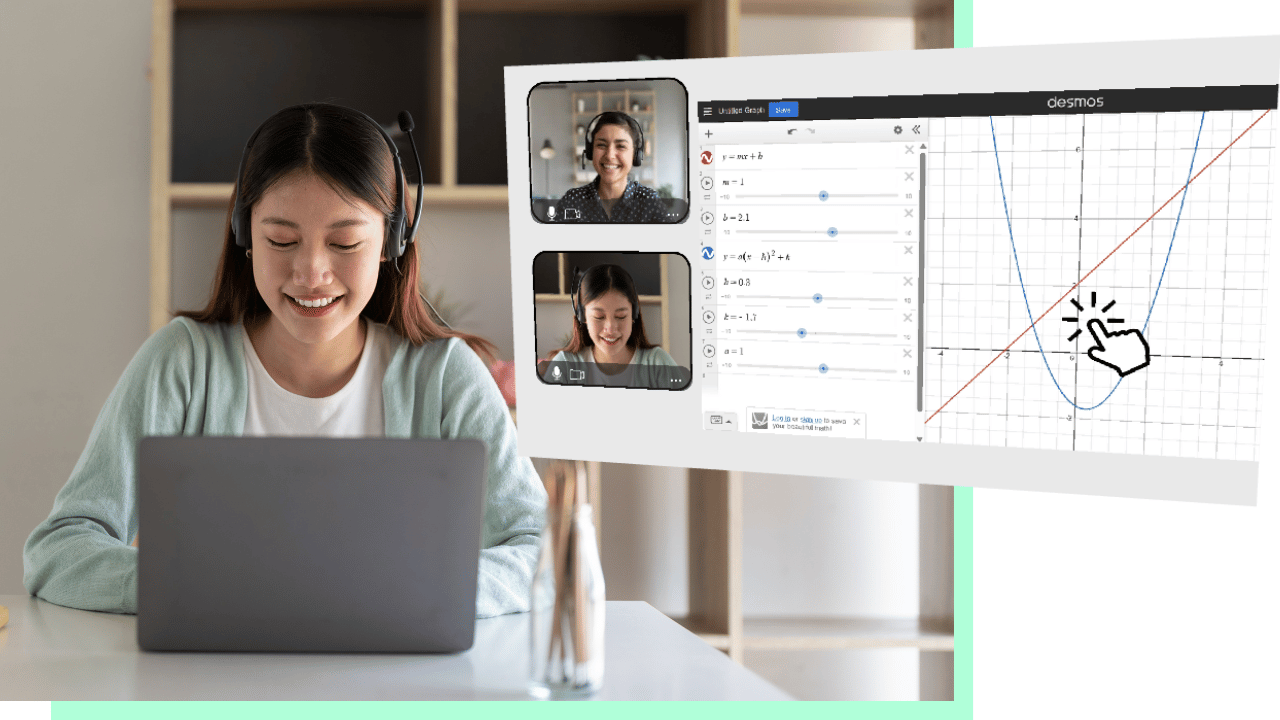Click the blue Save button

783,110
